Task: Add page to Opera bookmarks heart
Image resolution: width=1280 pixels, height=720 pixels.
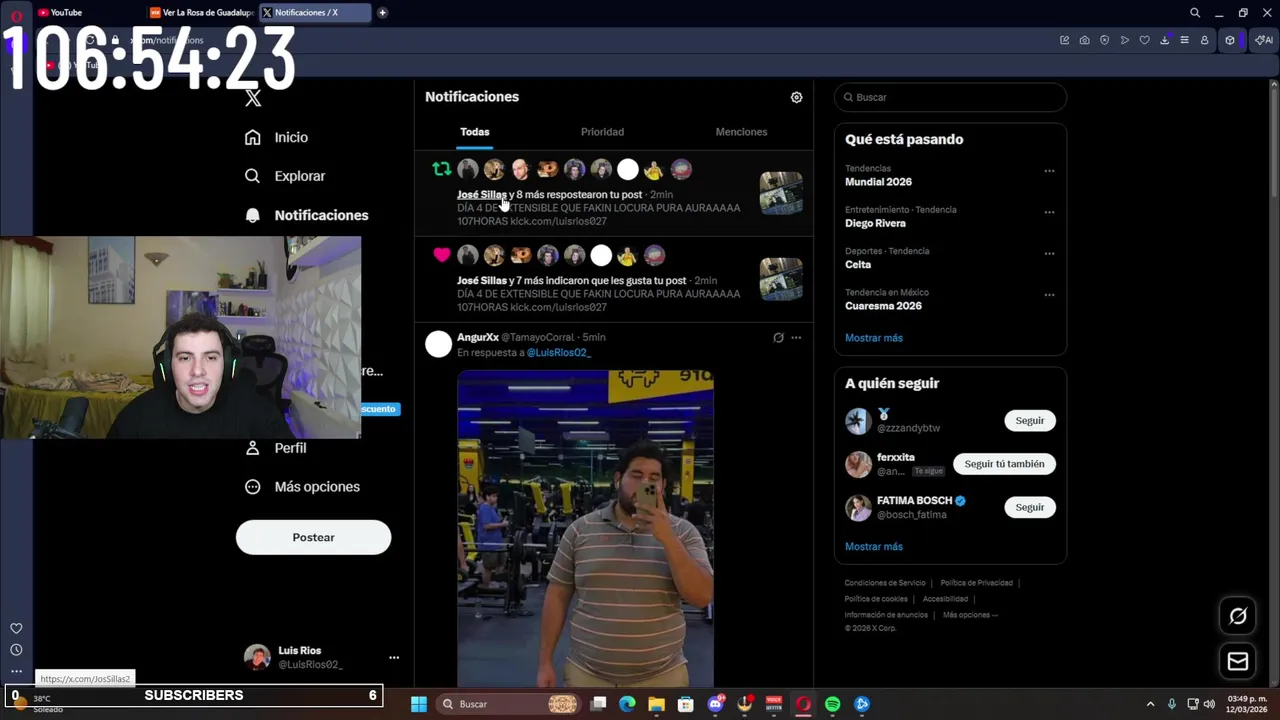Action: point(1145,40)
